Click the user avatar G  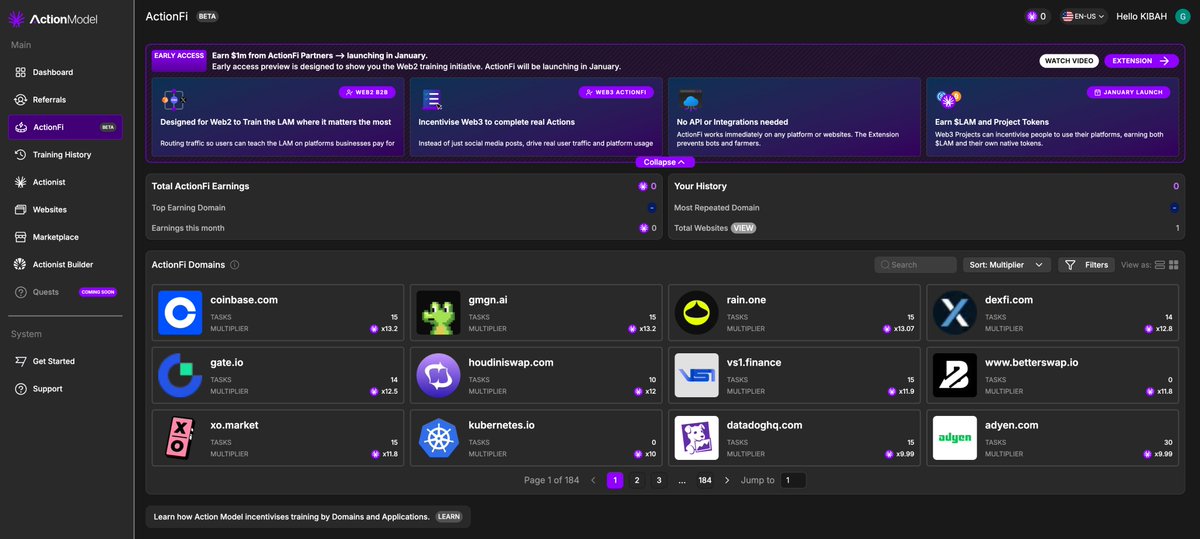coord(1183,17)
